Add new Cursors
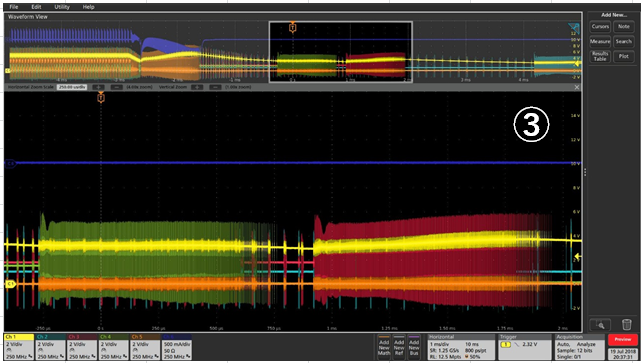 point(600,27)
